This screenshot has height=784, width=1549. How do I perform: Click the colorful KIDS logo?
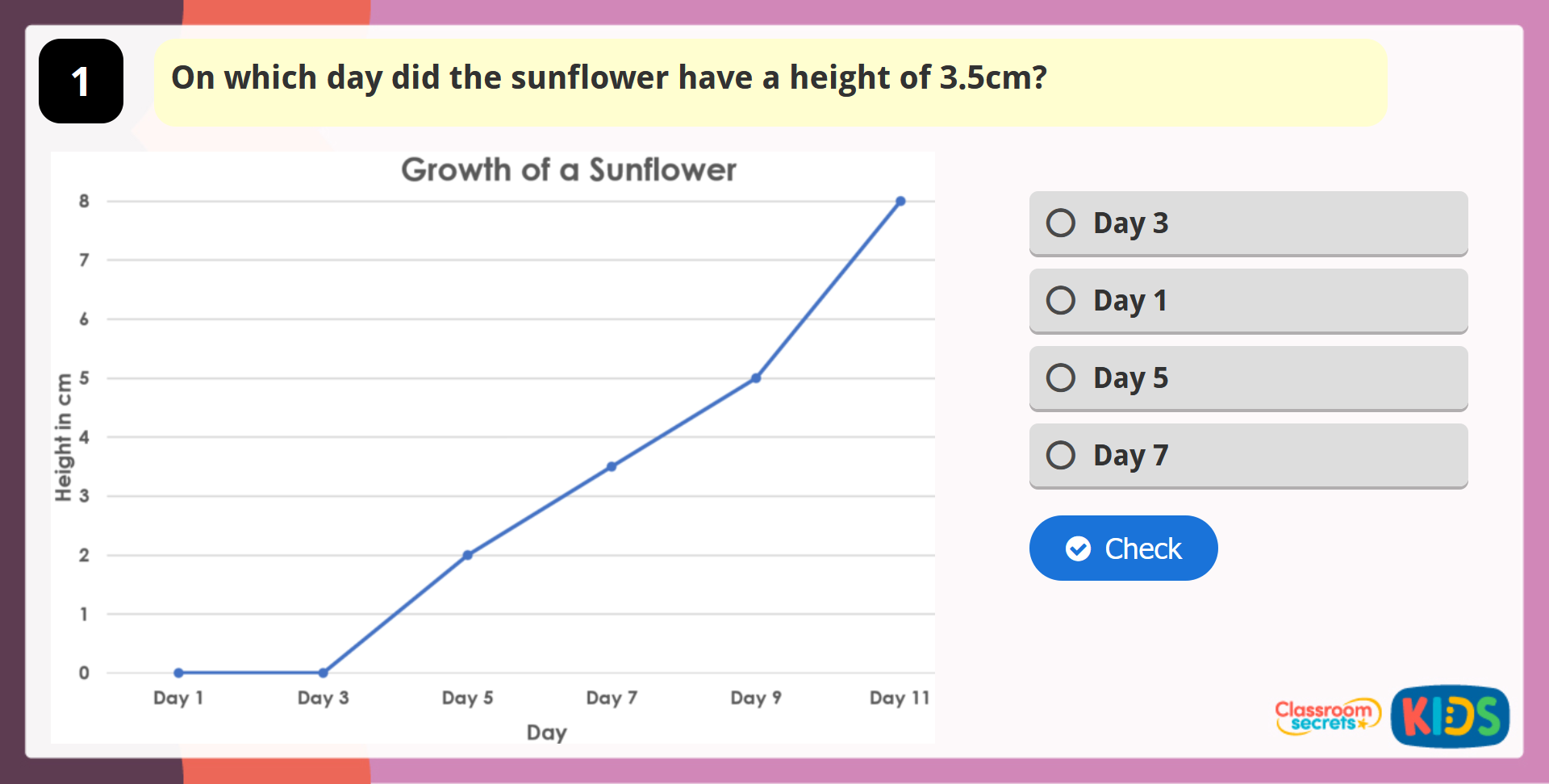pos(1450,715)
